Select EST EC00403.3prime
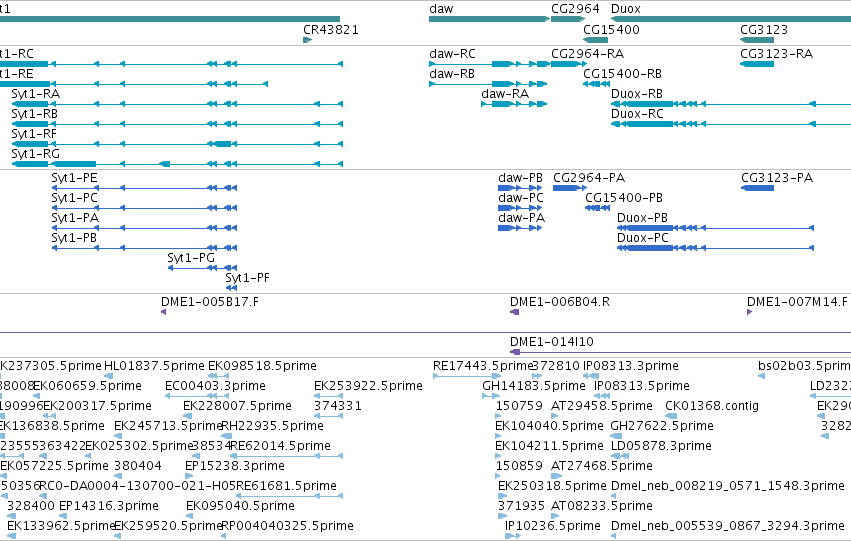 click(x=215, y=386)
